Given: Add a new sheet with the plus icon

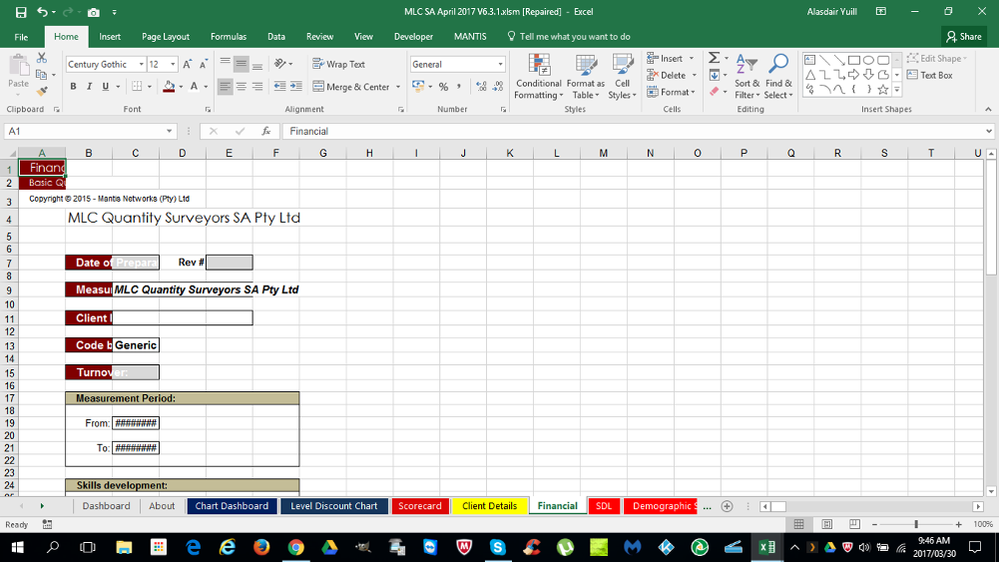Looking at the screenshot, I should tap(727, 506).
